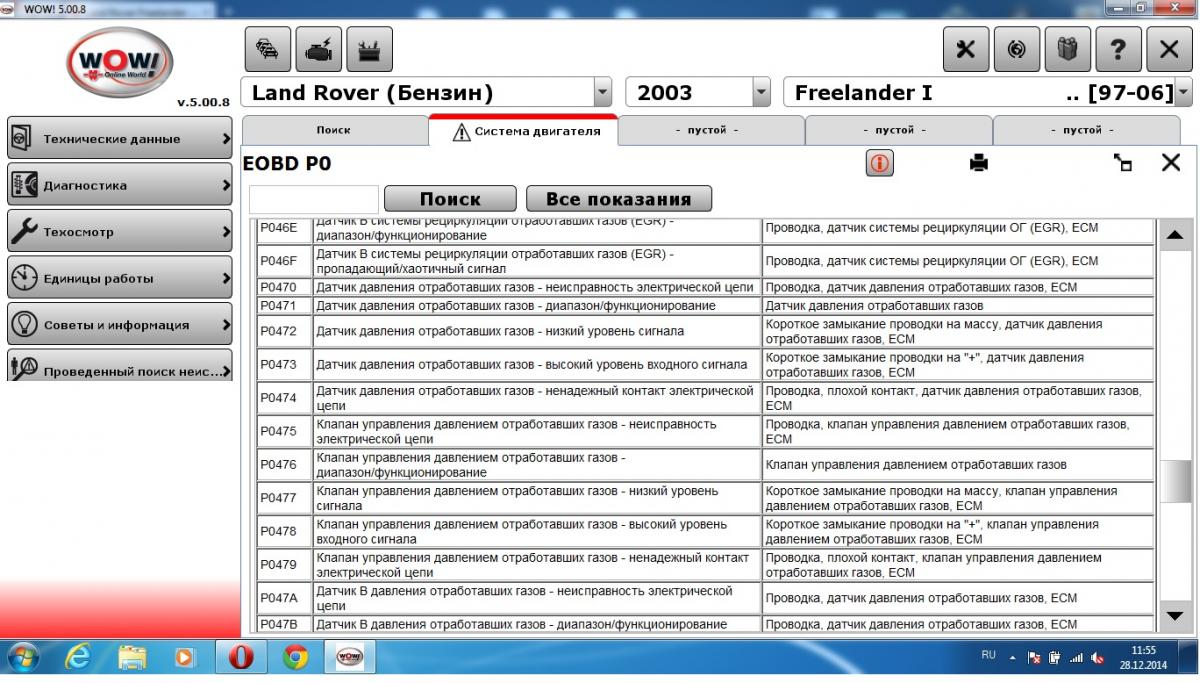The image size is (1200, 683).
Task: Expand the Технические данные sidebar menu
Action: [x=120, y=139]
